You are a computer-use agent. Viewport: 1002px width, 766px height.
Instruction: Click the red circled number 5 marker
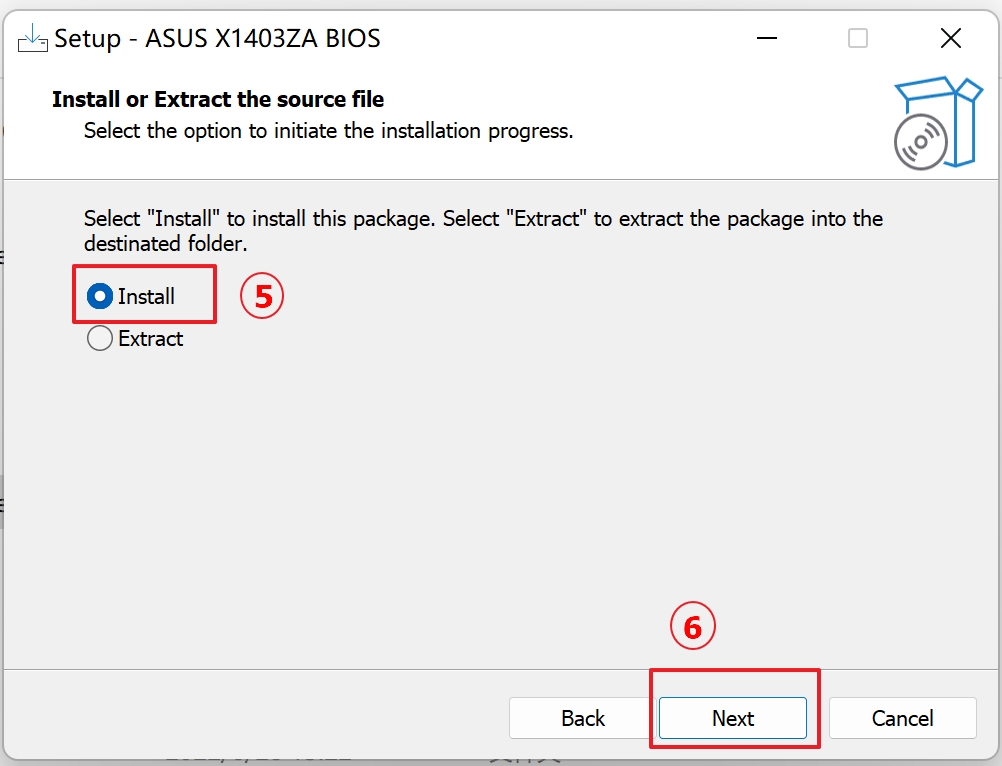tap(263, 297)
